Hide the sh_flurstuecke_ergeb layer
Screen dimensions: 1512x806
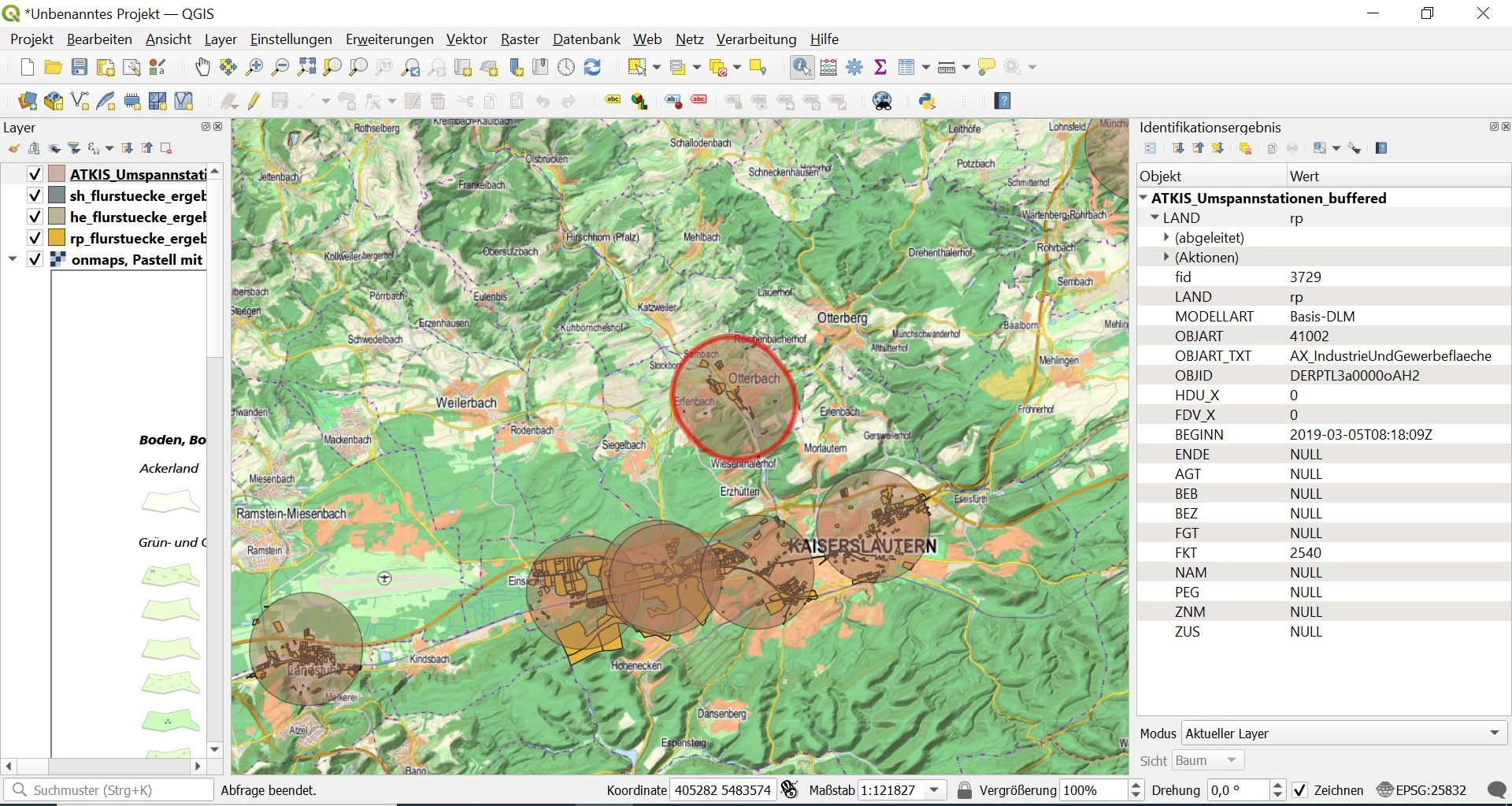click(35, 195)
